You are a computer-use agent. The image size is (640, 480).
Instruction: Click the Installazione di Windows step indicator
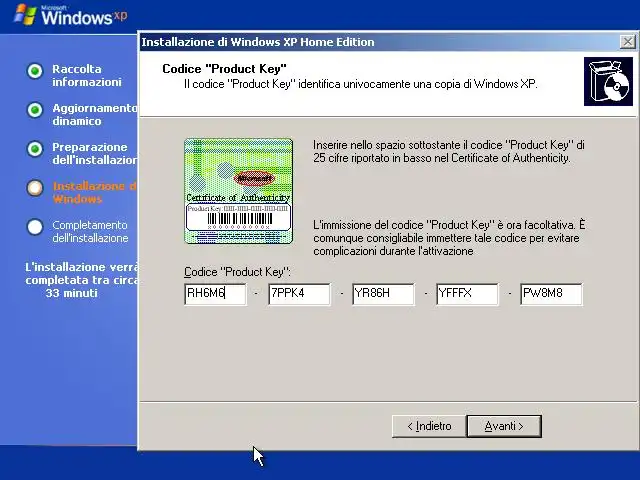35,188
